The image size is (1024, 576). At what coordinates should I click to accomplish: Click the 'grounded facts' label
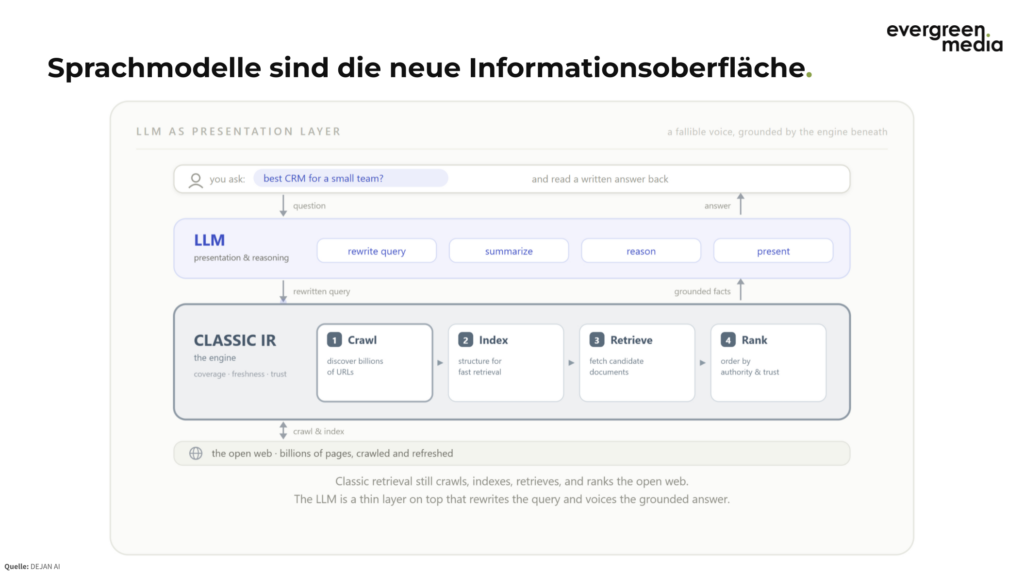point(702,291)
